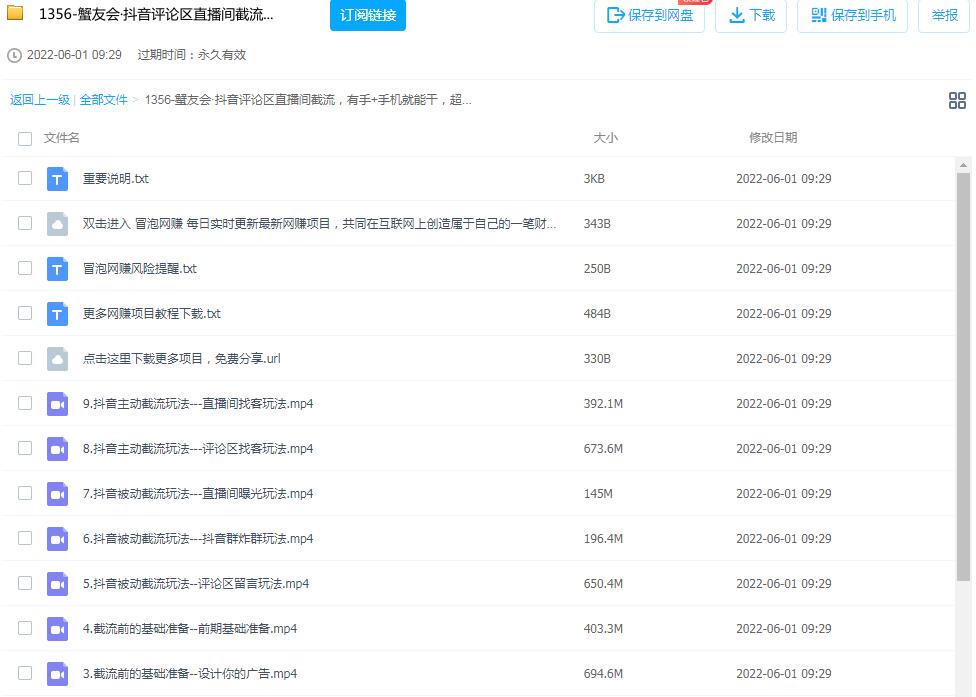This screenshot has width=976, height=697.
Task: Open 4.截流前的基础准备--前期基础准备.mp4
Action: point(190,629)
